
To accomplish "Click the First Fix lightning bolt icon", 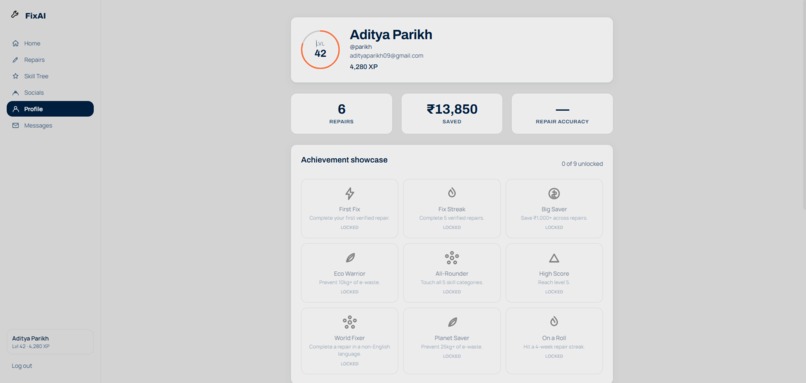I will tap(350, 193).
